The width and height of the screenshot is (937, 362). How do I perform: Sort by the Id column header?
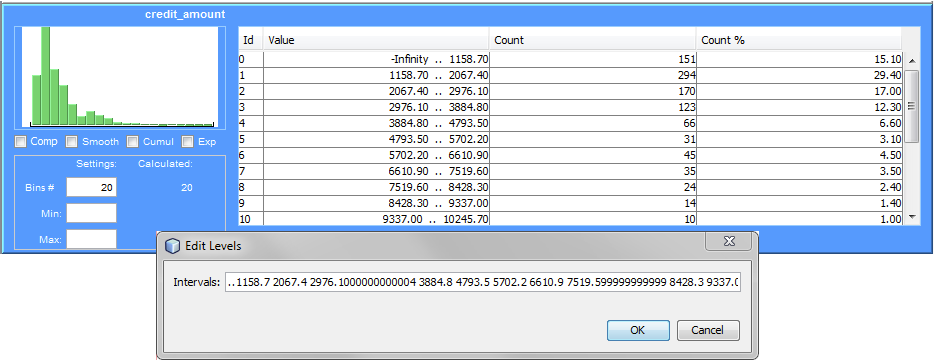pyautogui.click(x=250, y=40)
